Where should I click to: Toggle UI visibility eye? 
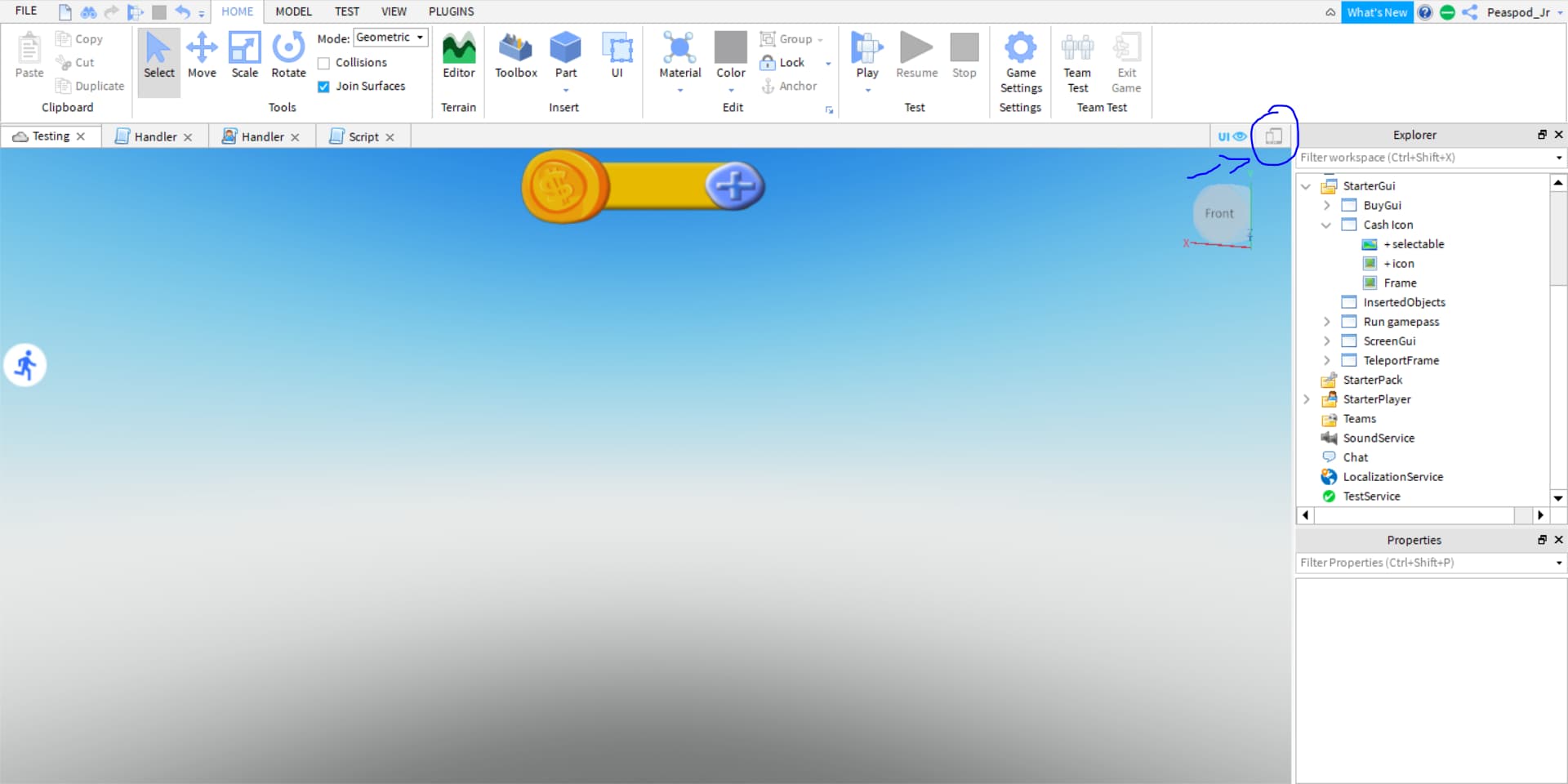tap(1232, 136)
